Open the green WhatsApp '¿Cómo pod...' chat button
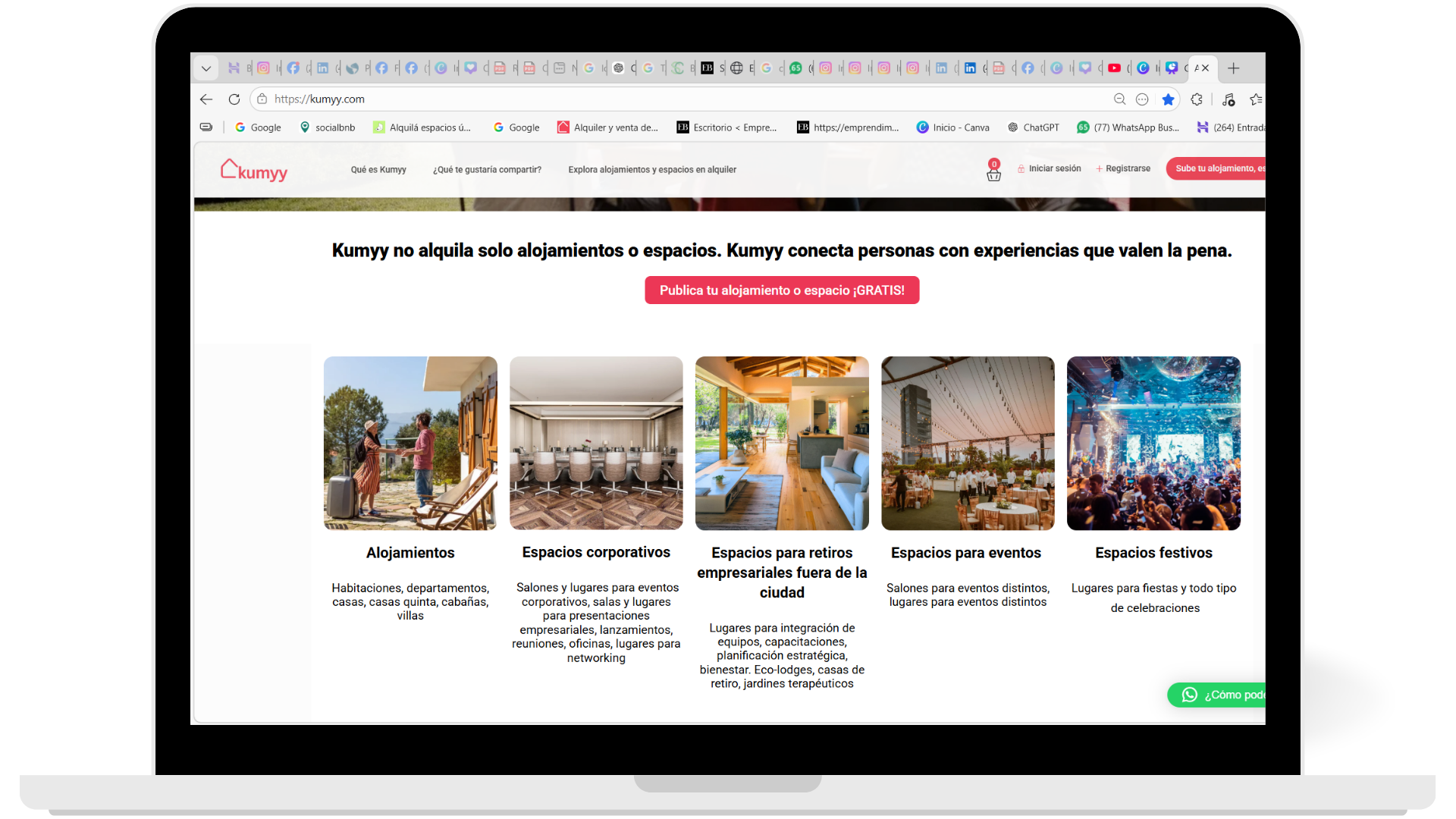This screenshot has width=1456, height=819. point(1216,695)
